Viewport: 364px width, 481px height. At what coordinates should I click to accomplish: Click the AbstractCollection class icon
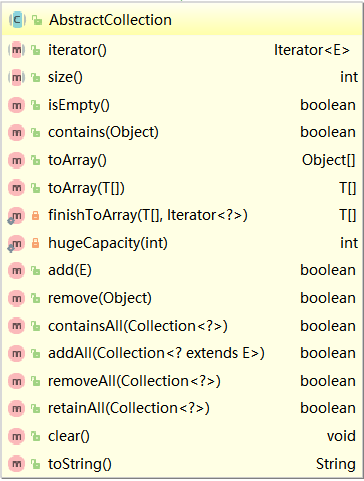17,20
